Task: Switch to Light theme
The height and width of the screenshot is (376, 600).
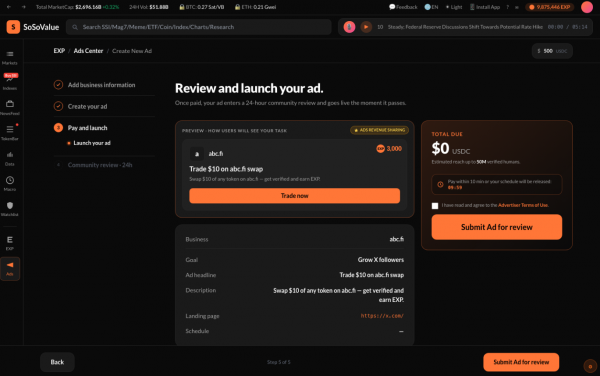Action: tap(454, 7)
